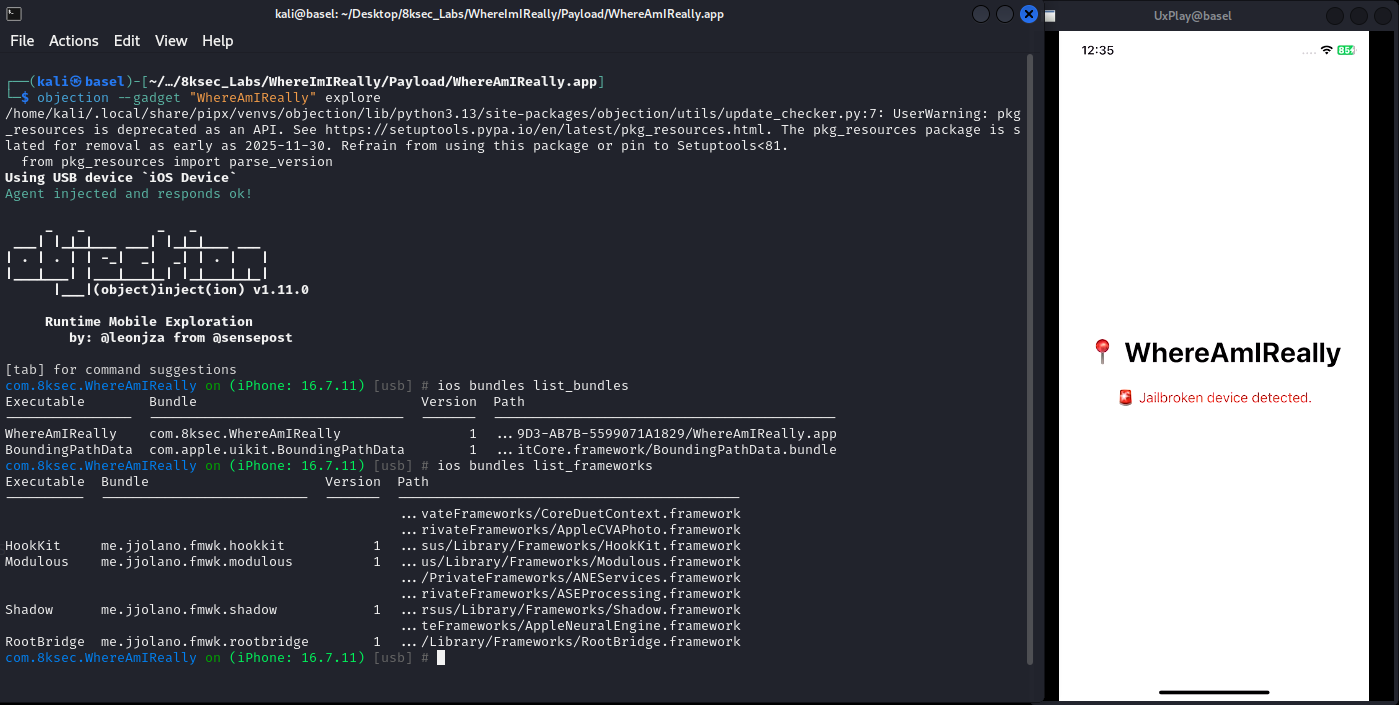Open the Help menu
Screen dimensions: 1399x705
[x=217, y=41]
